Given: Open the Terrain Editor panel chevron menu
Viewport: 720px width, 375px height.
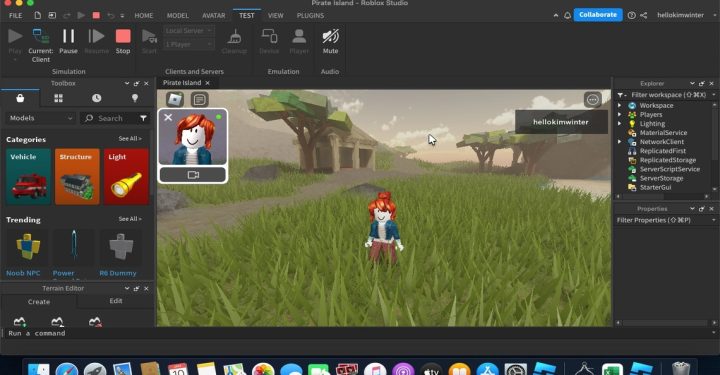Looking at the screenshot, I should pyautogui.click(x=127, y=288).
